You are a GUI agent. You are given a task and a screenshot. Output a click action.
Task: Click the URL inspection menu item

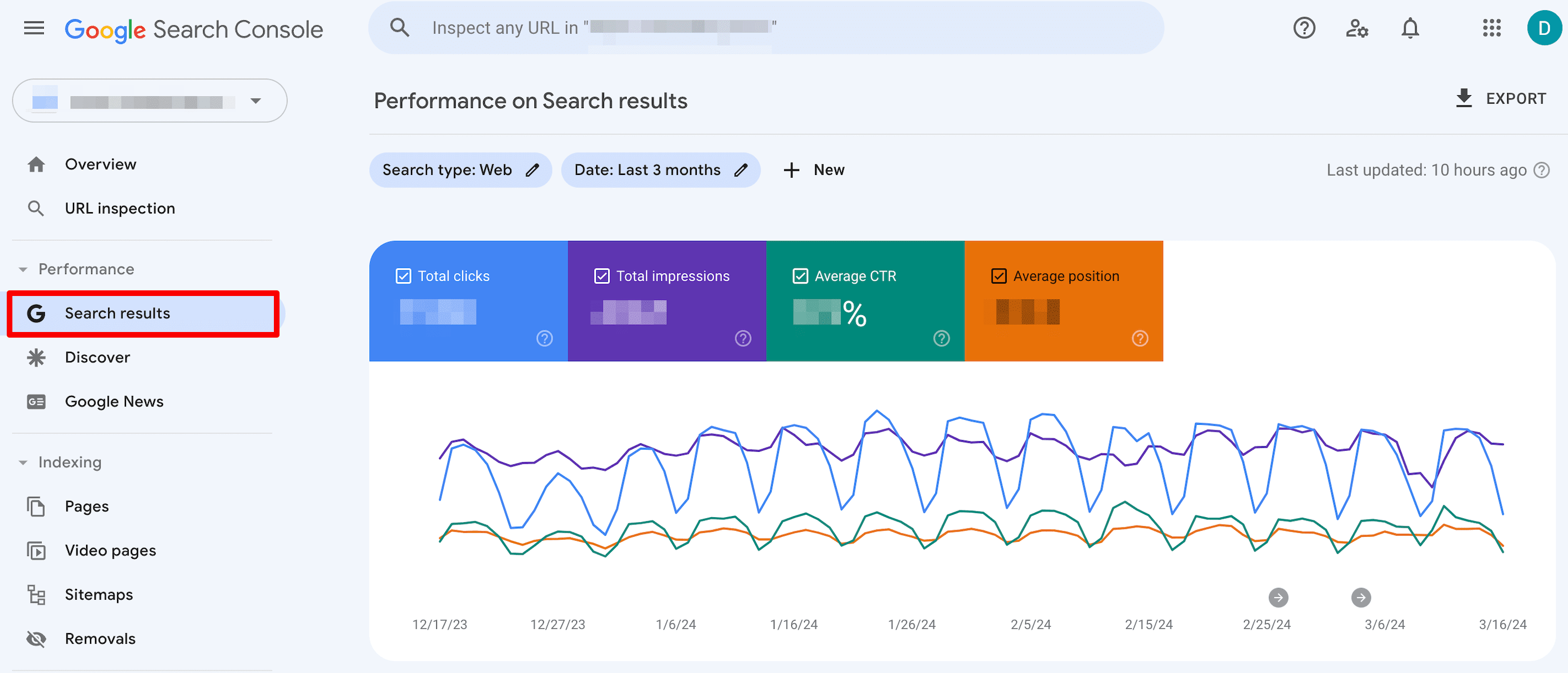[x=120, y=208]
